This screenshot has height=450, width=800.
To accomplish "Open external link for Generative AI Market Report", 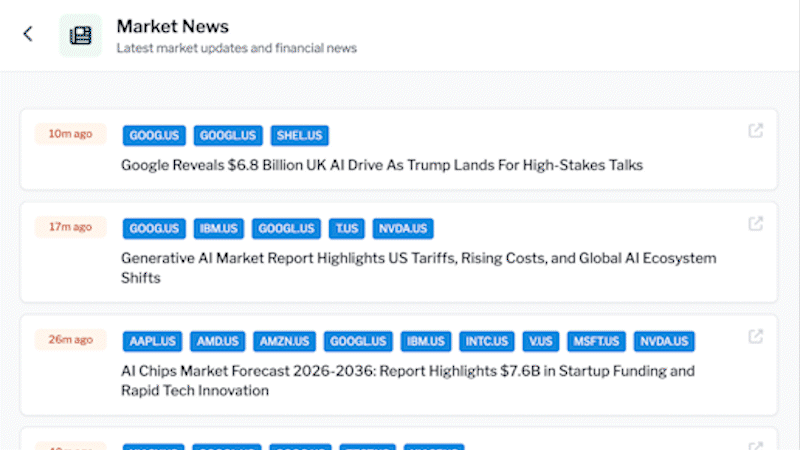I will 756,223.
